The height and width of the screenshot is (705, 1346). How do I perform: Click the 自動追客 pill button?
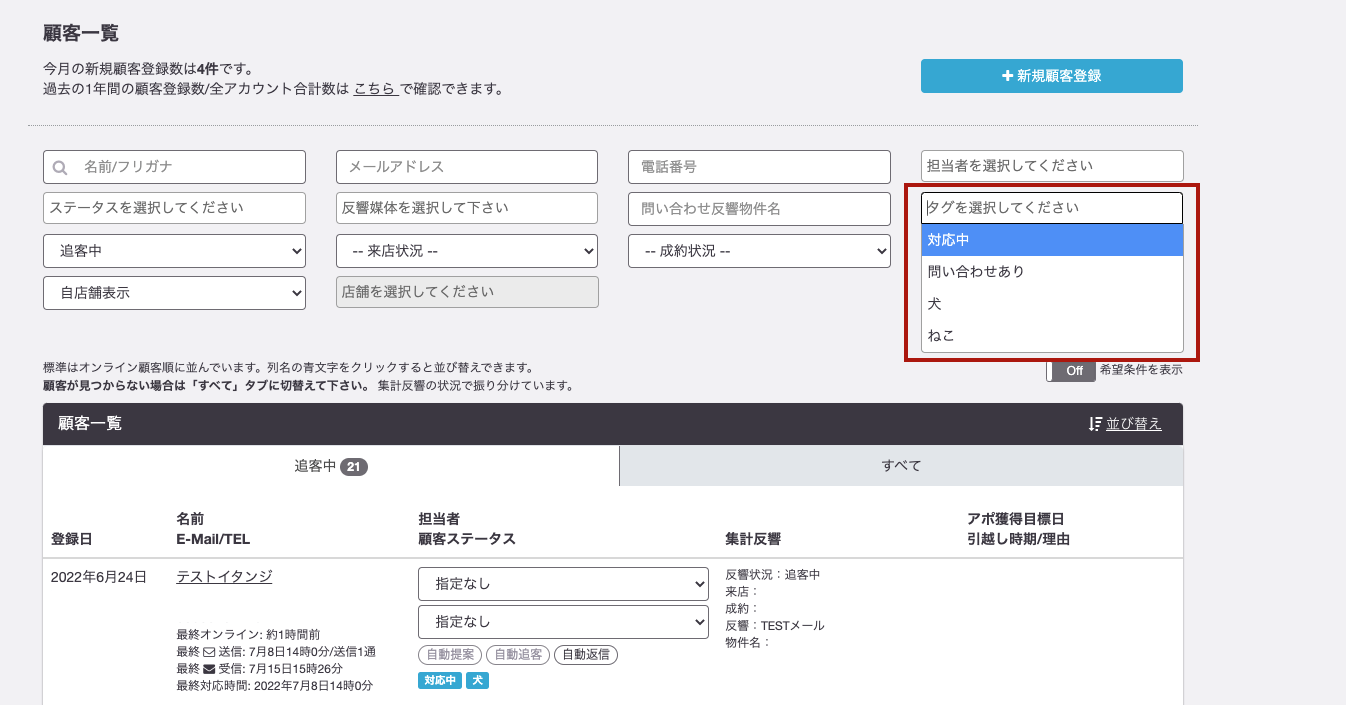click(519, 655)
